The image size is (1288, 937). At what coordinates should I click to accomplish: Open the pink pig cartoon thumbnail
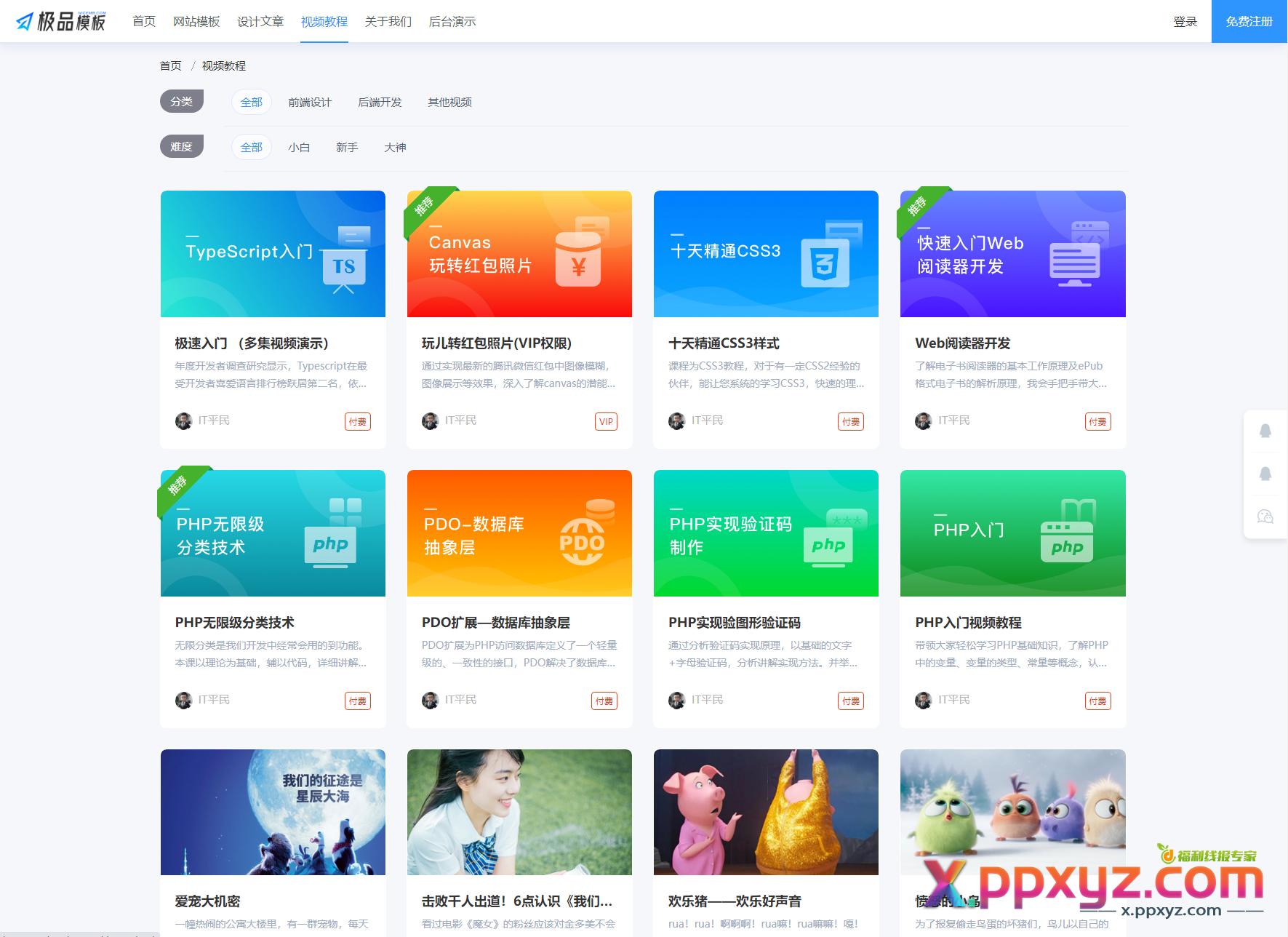[766, 812]
